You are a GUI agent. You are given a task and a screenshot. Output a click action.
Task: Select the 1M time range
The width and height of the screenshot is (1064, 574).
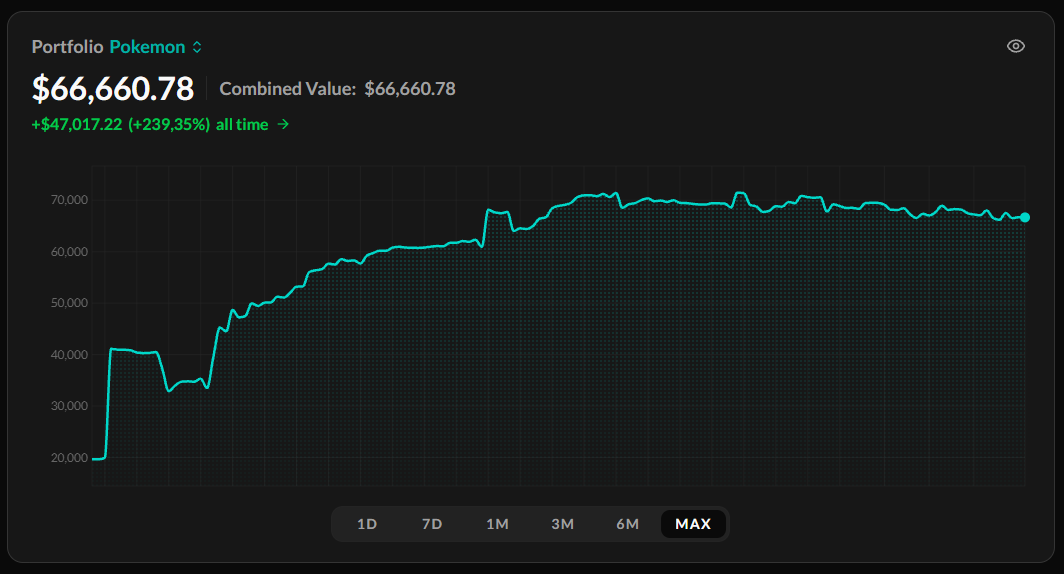[497, 524]
